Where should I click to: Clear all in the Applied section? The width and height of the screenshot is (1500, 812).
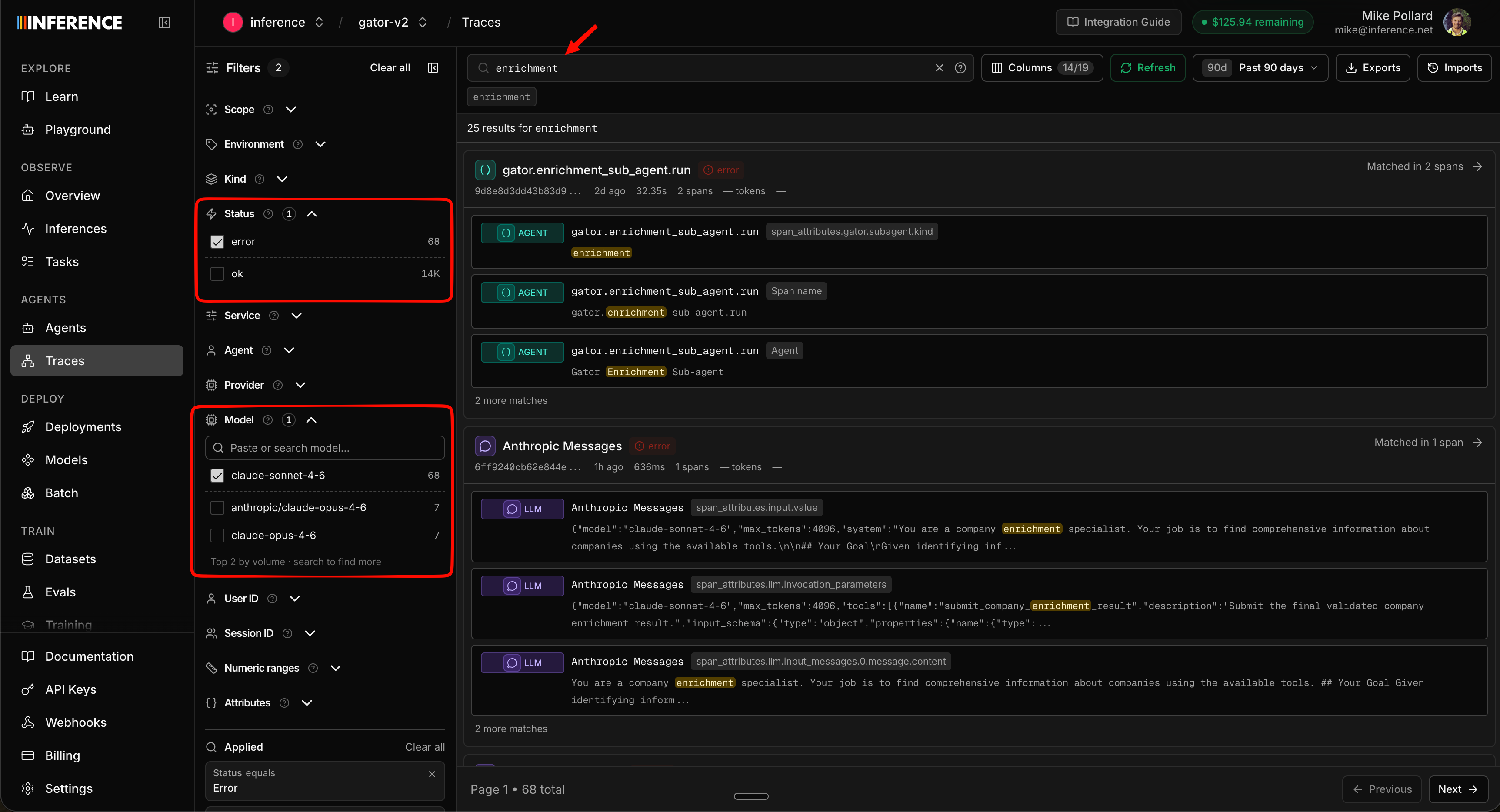(424, 747)
